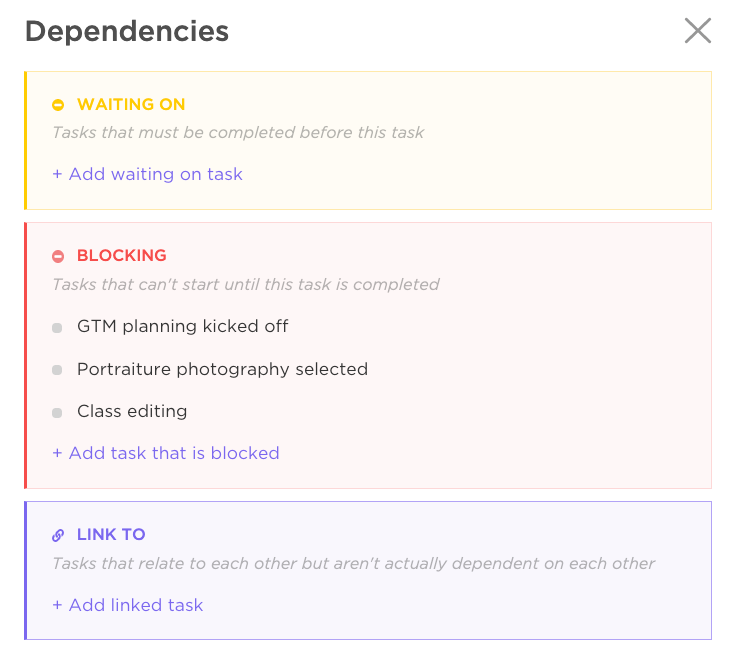Close the Dependencies dialog
The image size is (739, 666).
697,31
